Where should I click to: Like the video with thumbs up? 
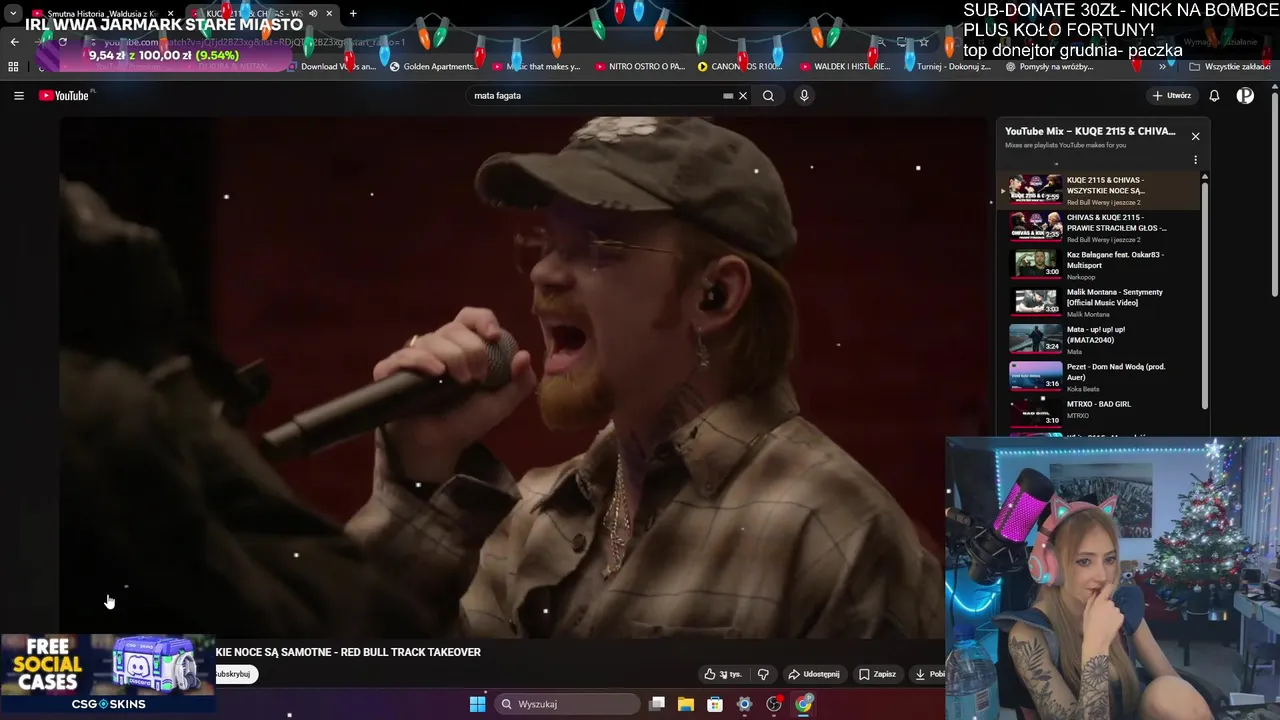tap(723, 674)
